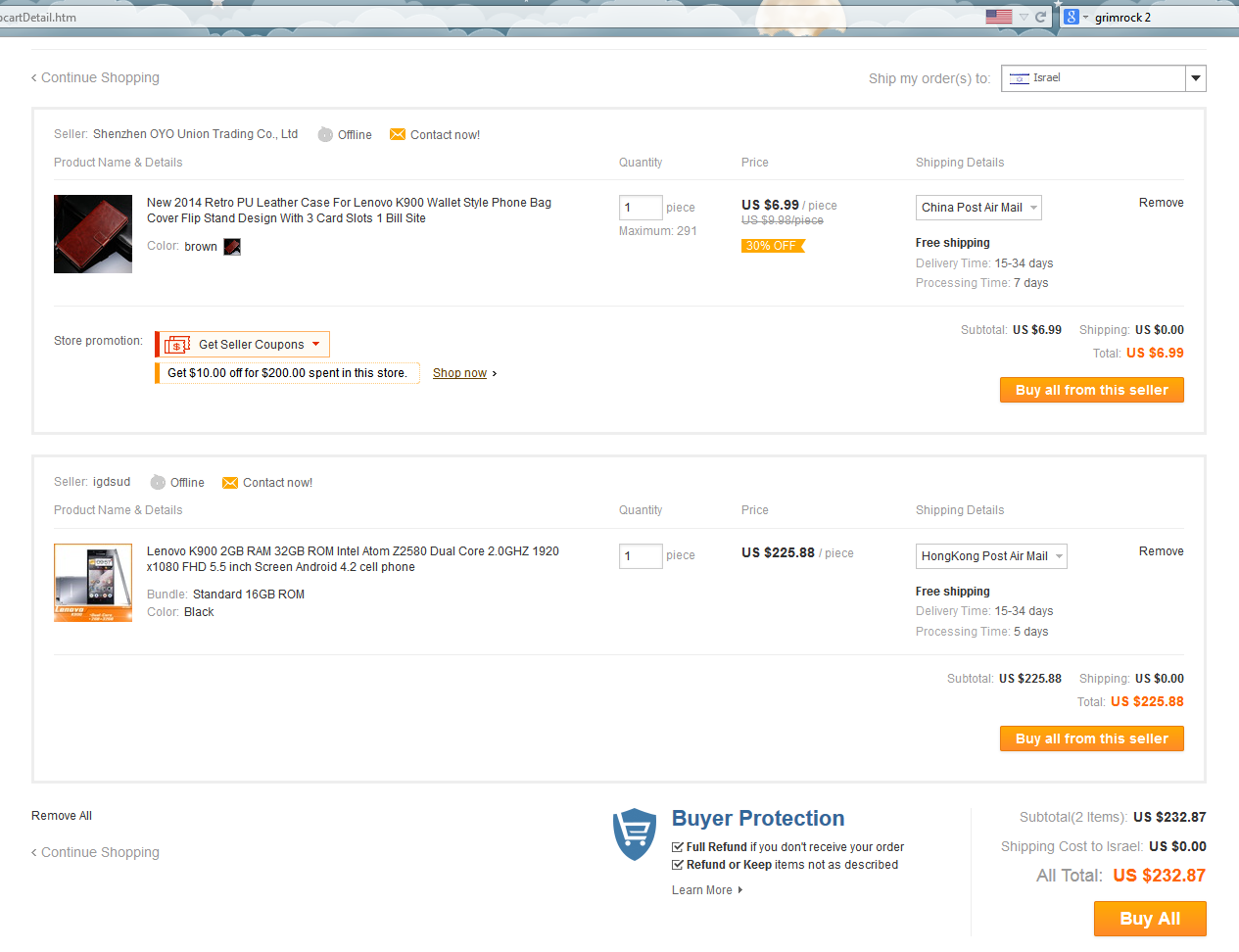The width and height of the screenshot is (1239, 952).
Task: Buy all from igdsud seller
Action: [x=1091, y=738]
